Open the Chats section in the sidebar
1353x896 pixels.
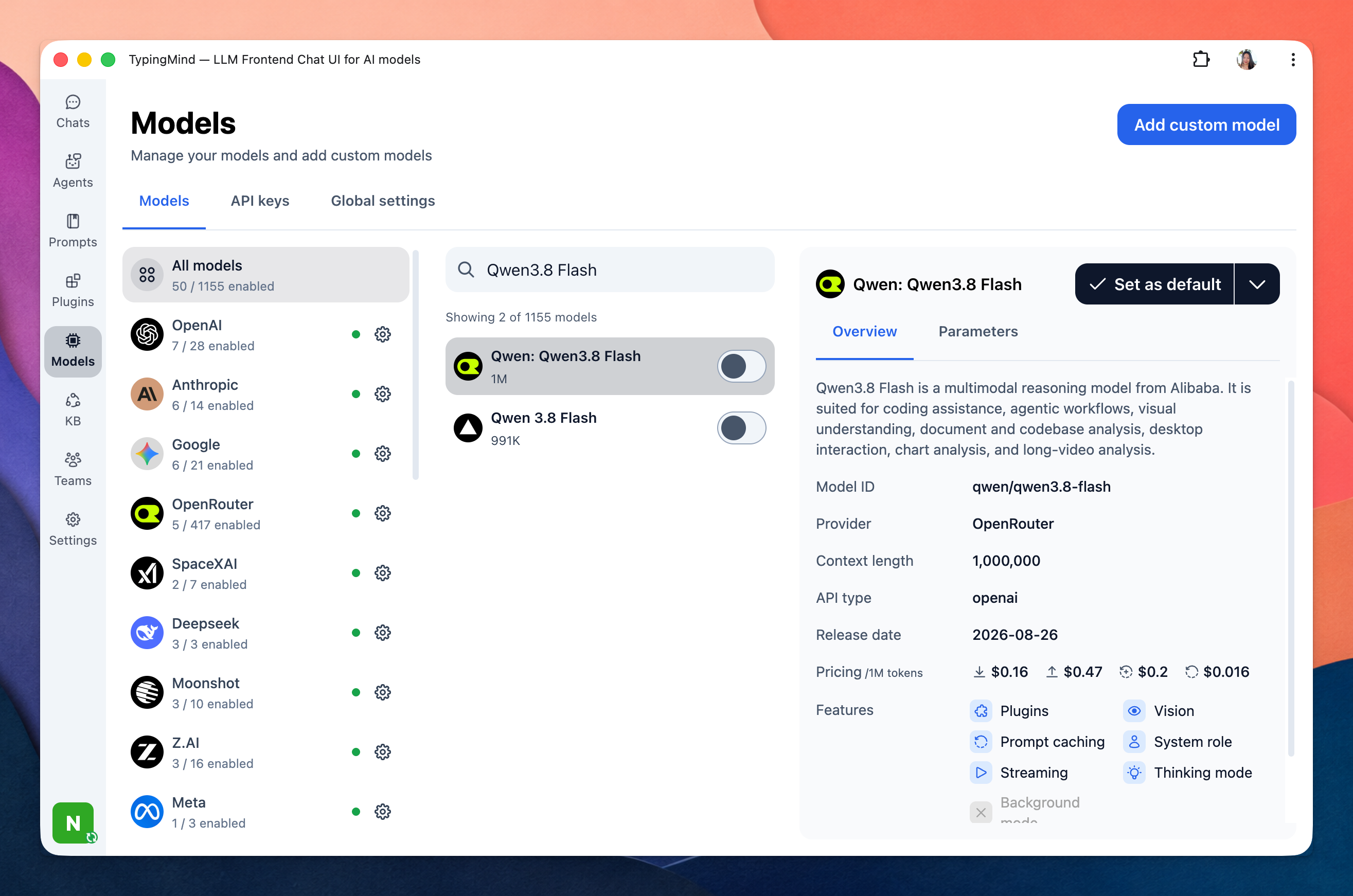(73, 112)
